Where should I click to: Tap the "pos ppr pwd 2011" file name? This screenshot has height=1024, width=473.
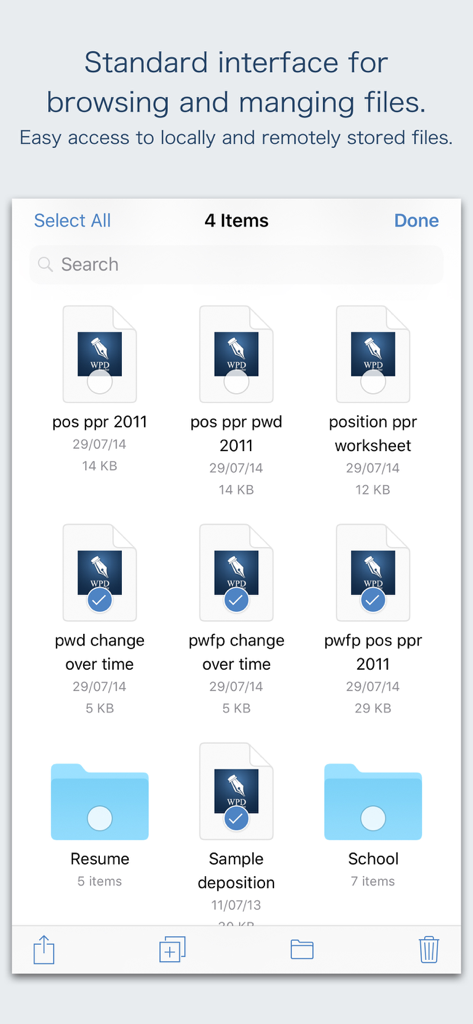tap(236, 434)
